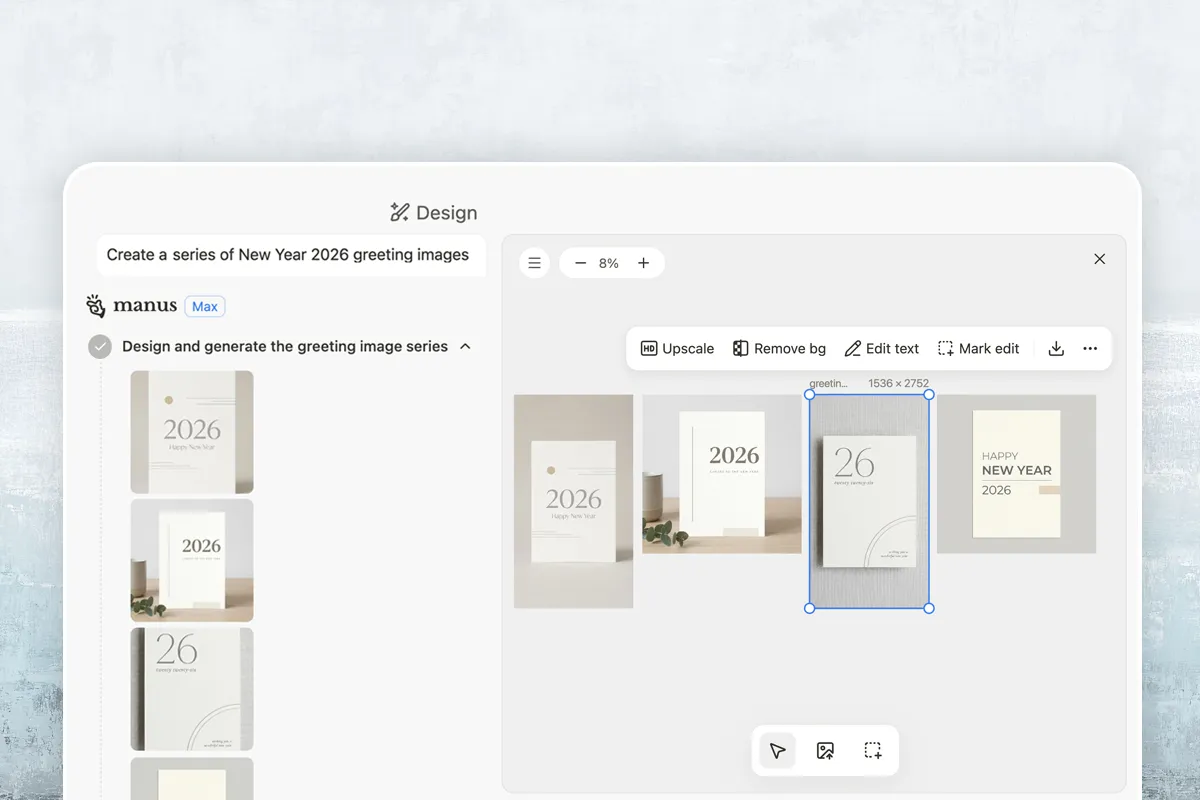
Task: Click the image upload tool
Action: point(825,751)
